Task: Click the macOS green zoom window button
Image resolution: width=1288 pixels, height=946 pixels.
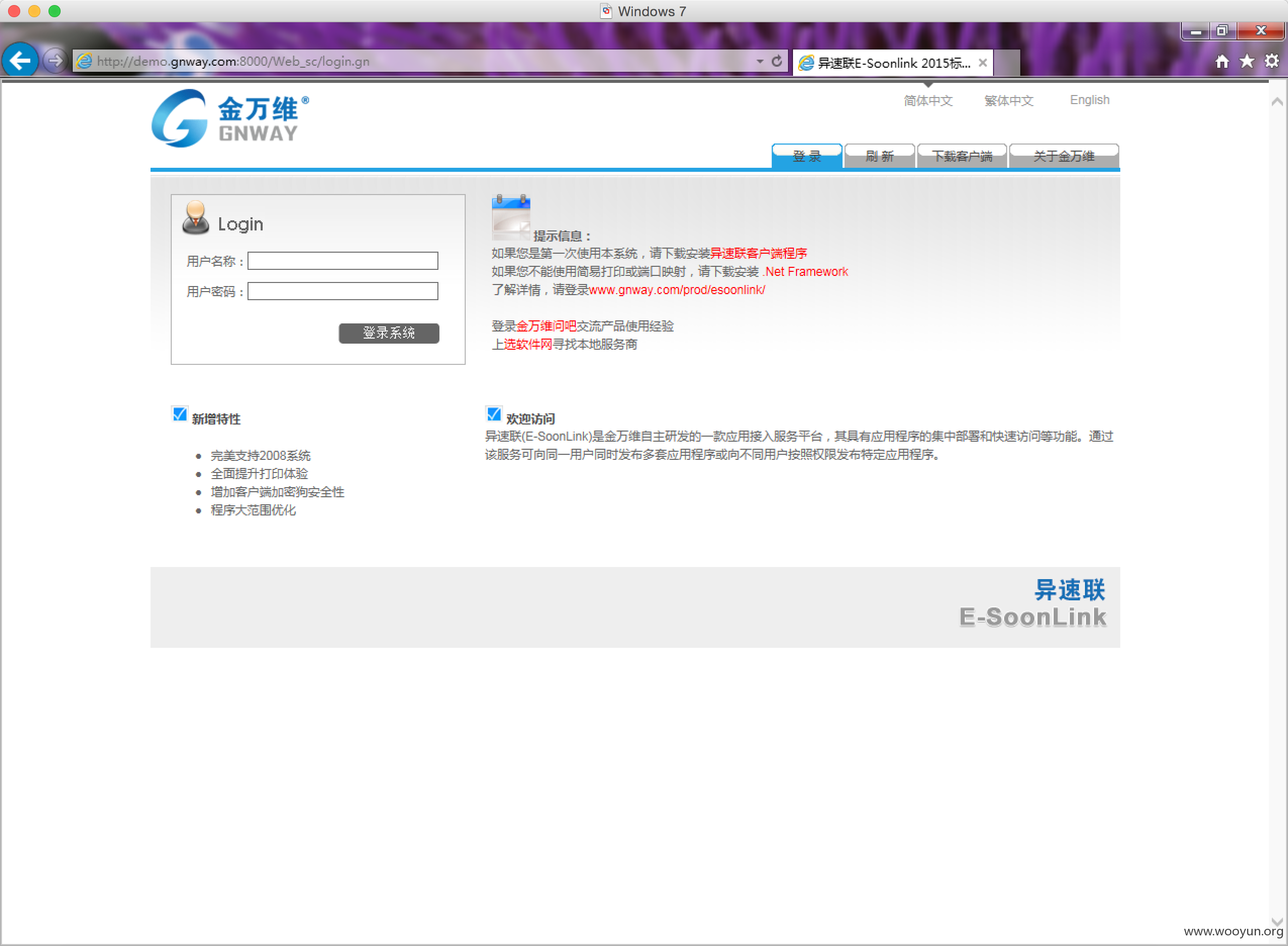Action: point(55,11)
